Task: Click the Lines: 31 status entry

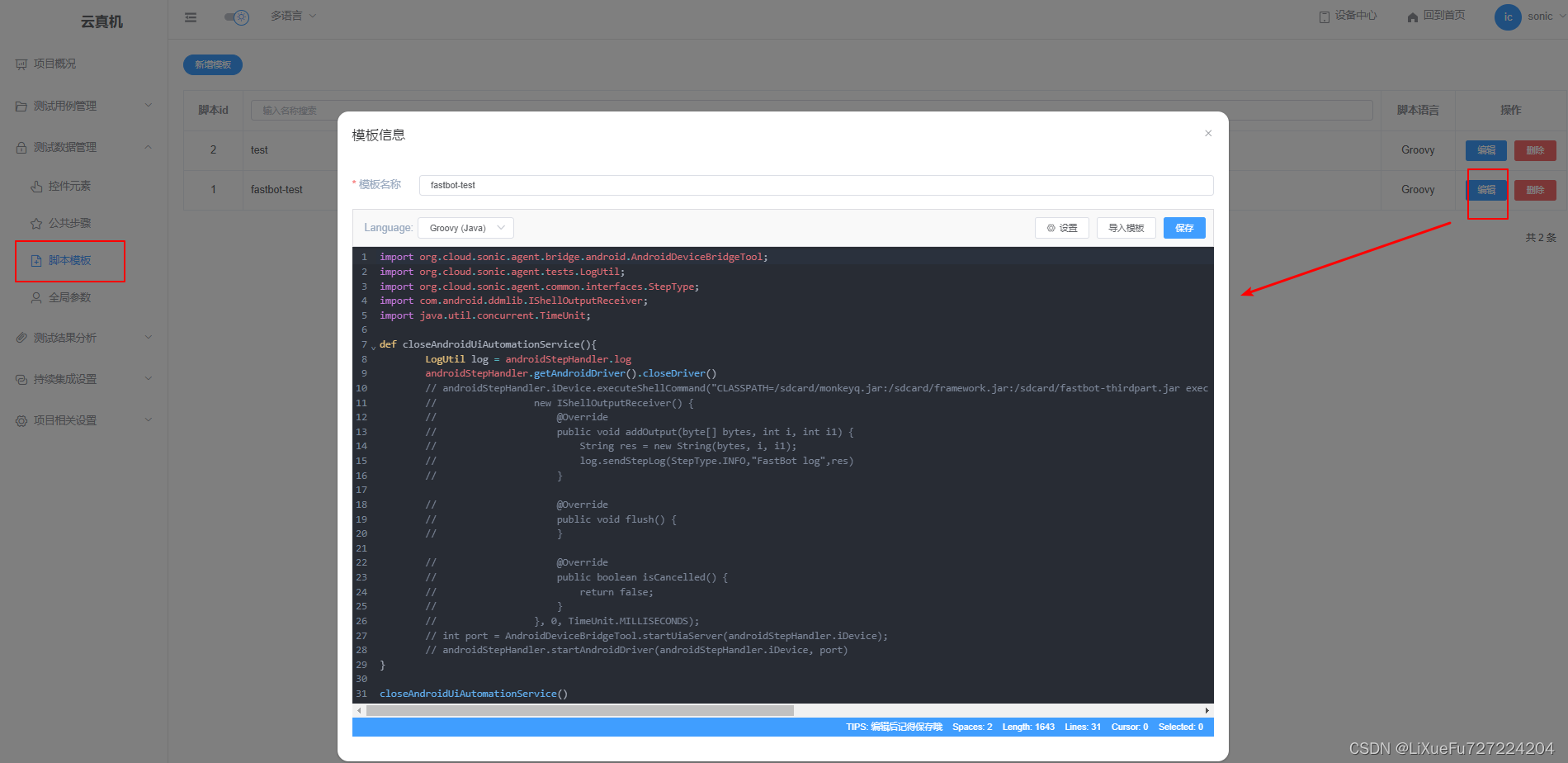Action: pos(1083,727)
